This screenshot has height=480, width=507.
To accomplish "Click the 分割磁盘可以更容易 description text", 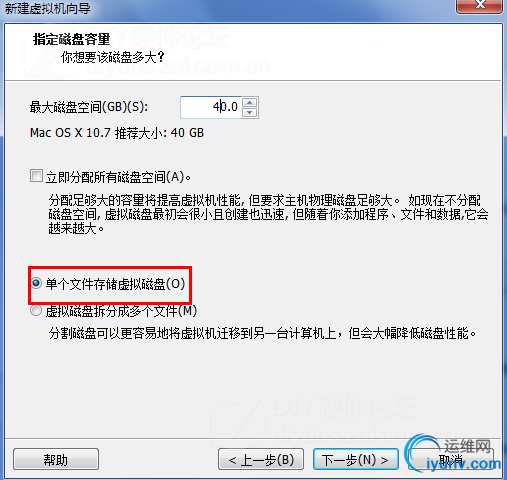I will [x=262, y=333].
